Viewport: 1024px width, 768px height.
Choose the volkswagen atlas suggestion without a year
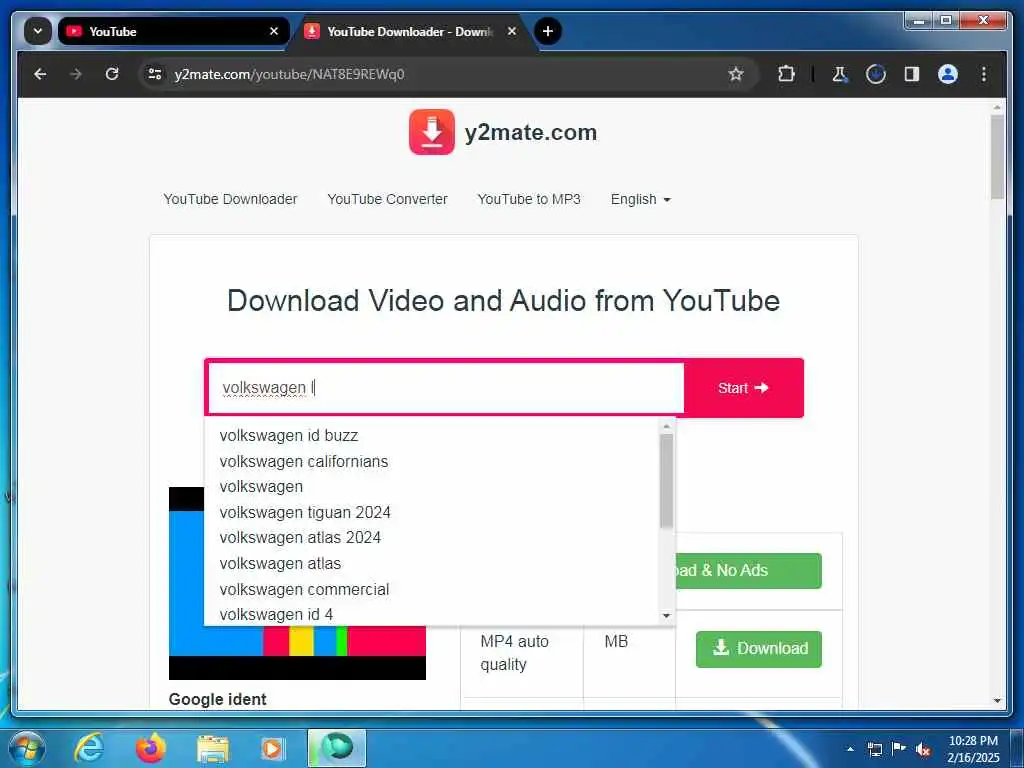[x=432, y=563]
